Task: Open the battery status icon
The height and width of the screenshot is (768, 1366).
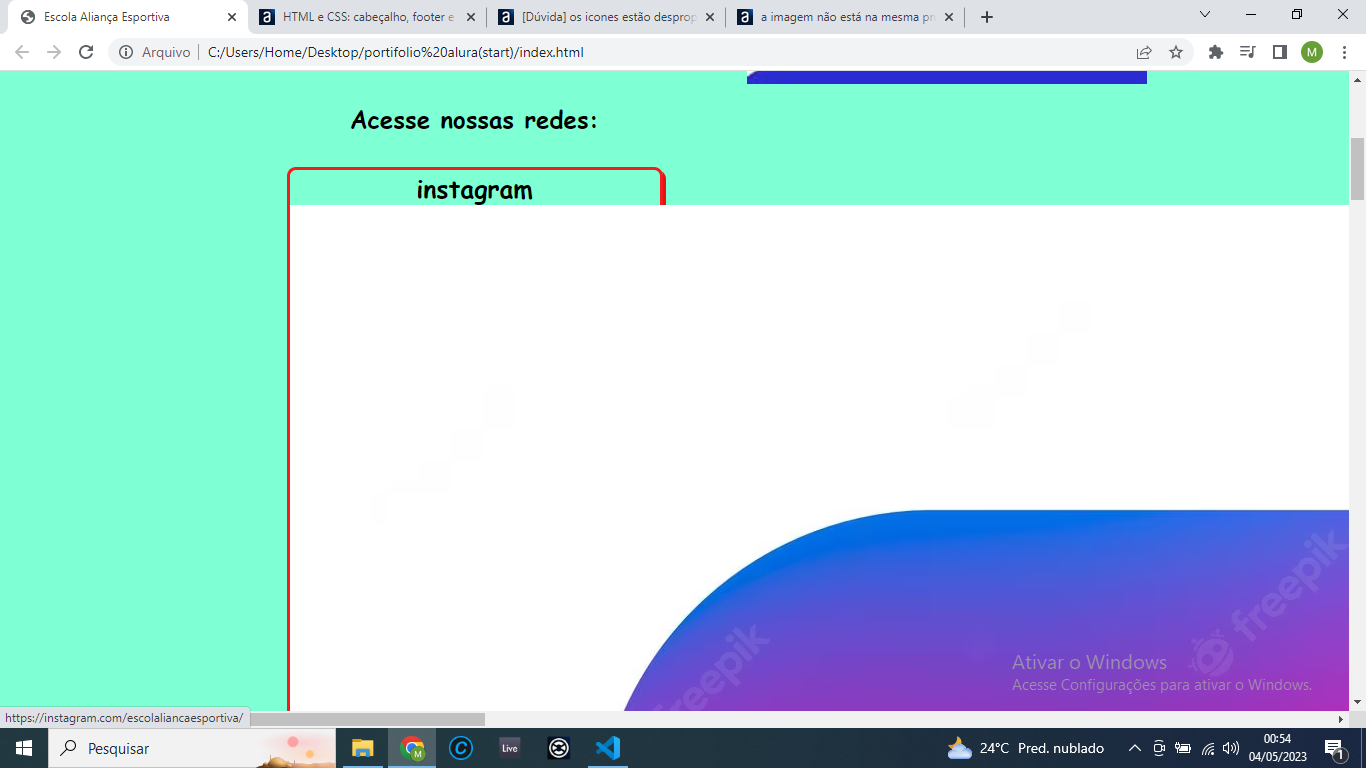Action: (1183, 748)
